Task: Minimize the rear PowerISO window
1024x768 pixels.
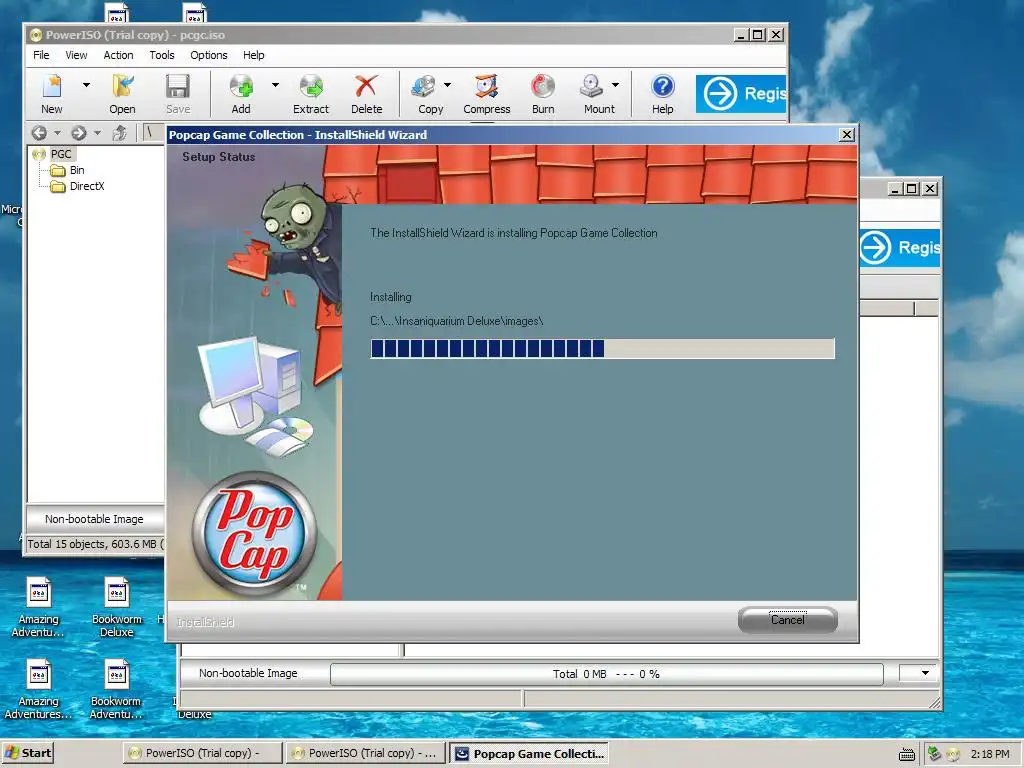Action: pyautogui.click(x=896, y=189)
